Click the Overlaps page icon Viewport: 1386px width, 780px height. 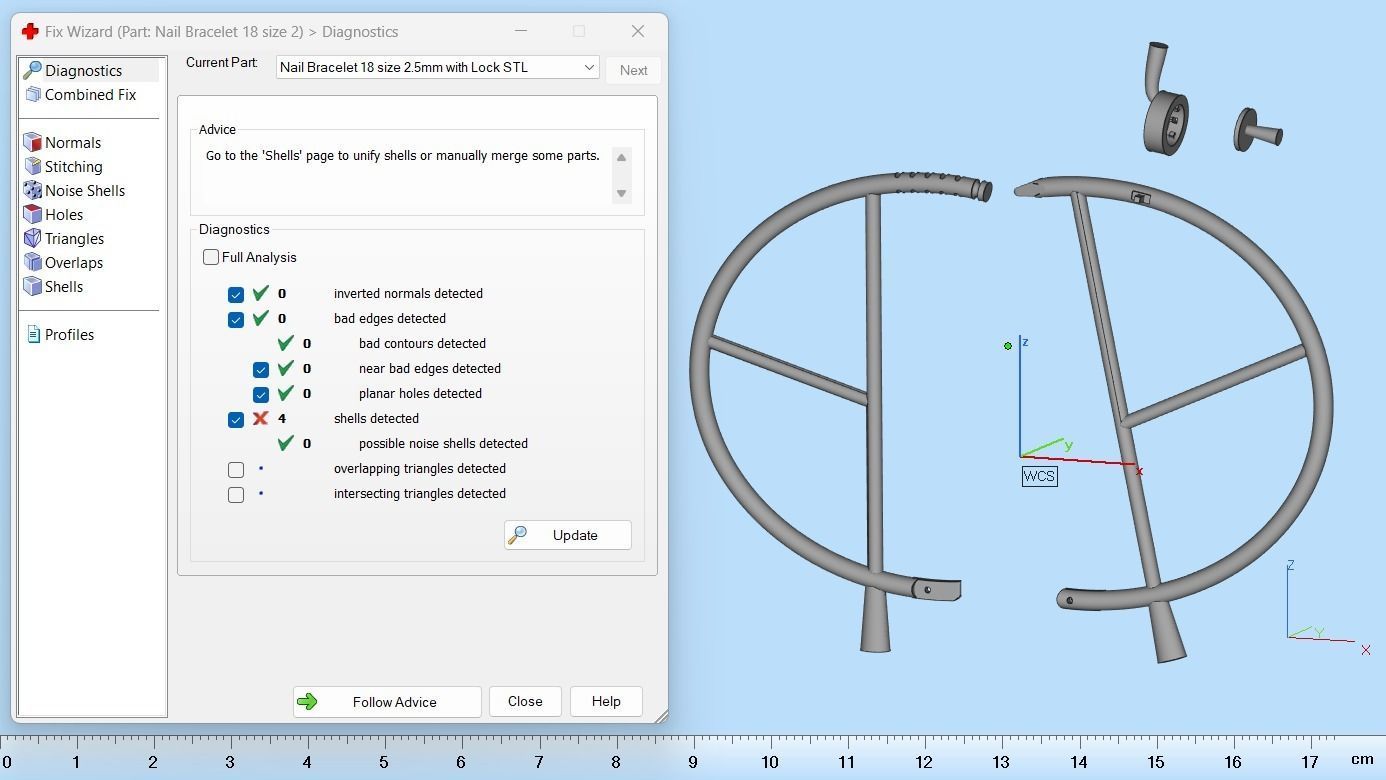tap(32, 263)
